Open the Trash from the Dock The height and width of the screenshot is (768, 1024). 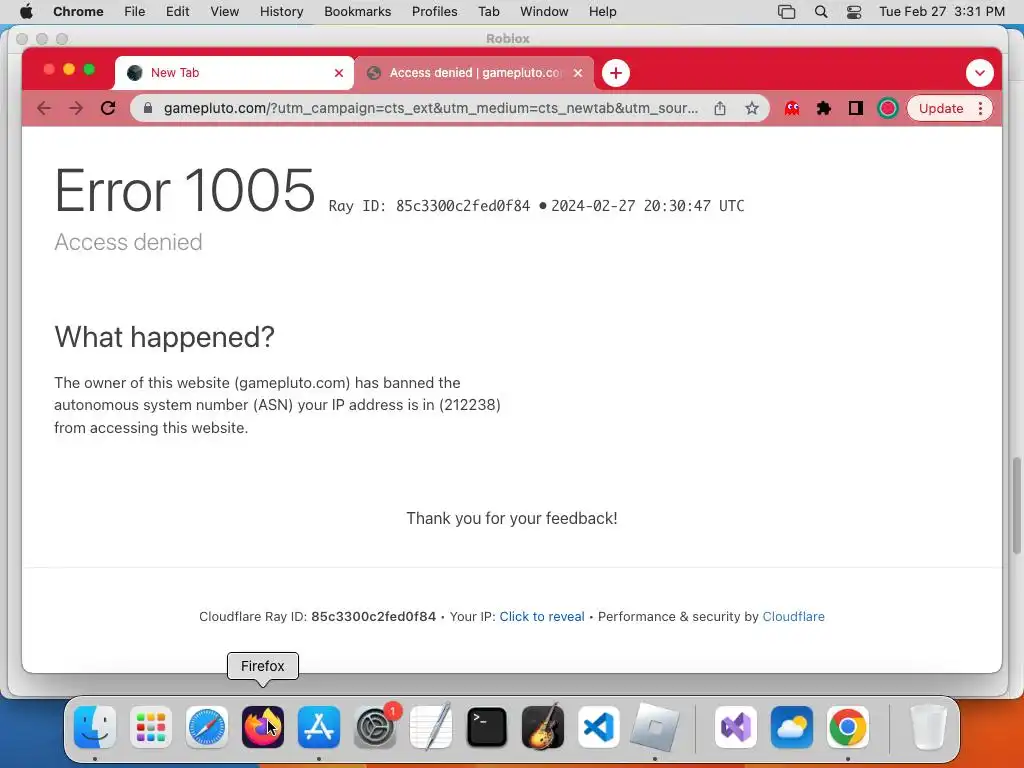pos(928,727)
